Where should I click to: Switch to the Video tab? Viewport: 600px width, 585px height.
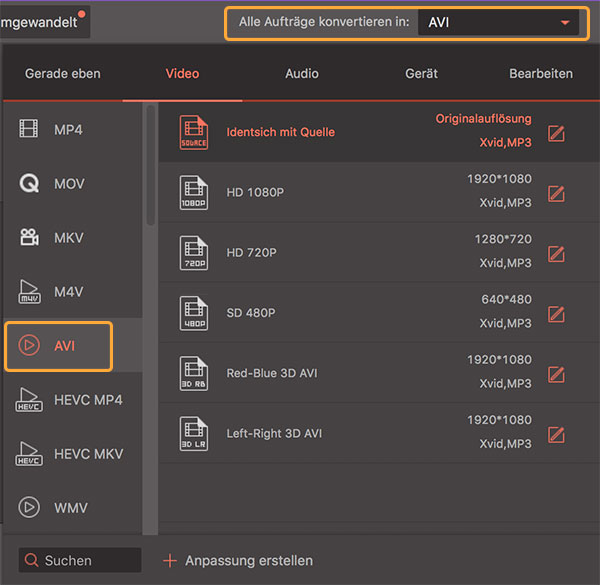tap(182, 73)
